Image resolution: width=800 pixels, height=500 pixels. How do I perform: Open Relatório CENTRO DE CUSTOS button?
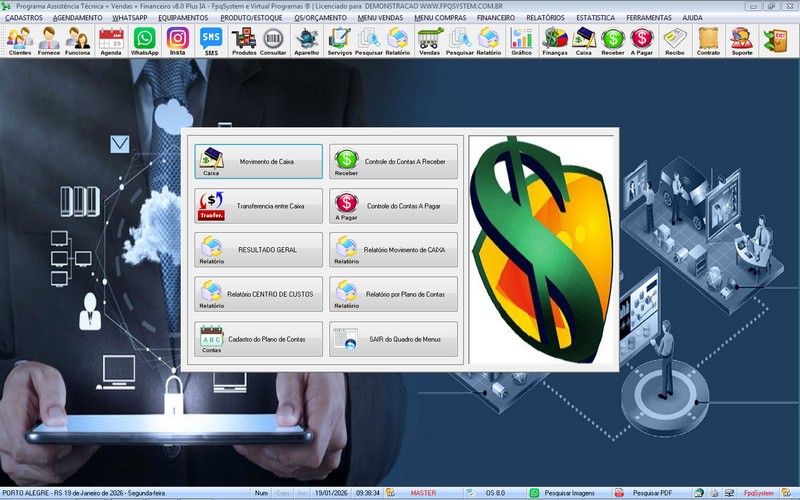(258, 294)
